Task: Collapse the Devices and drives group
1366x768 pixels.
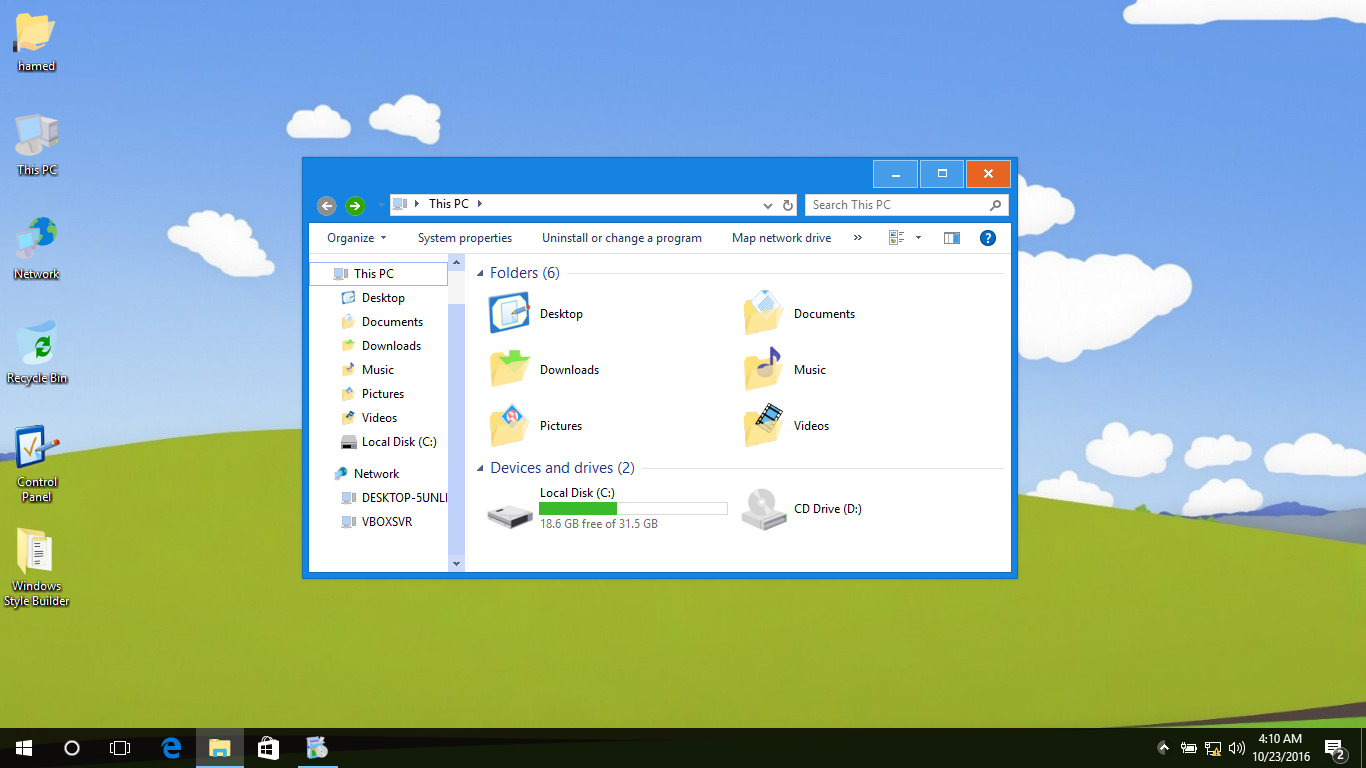Action: (x=481, y=468)
